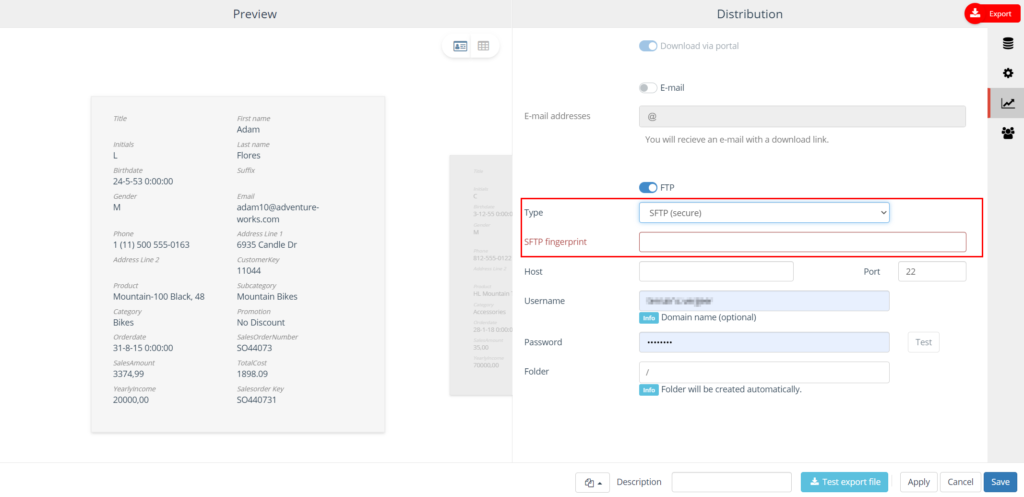Switch preview to card view
The height and width of the screenshot is (497, 1024).
pos(460,46)
